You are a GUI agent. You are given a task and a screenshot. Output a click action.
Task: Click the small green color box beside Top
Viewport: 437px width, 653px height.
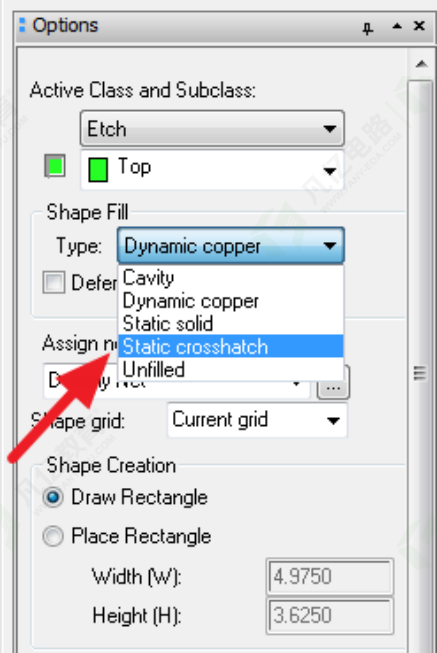(x=55, y=166)
